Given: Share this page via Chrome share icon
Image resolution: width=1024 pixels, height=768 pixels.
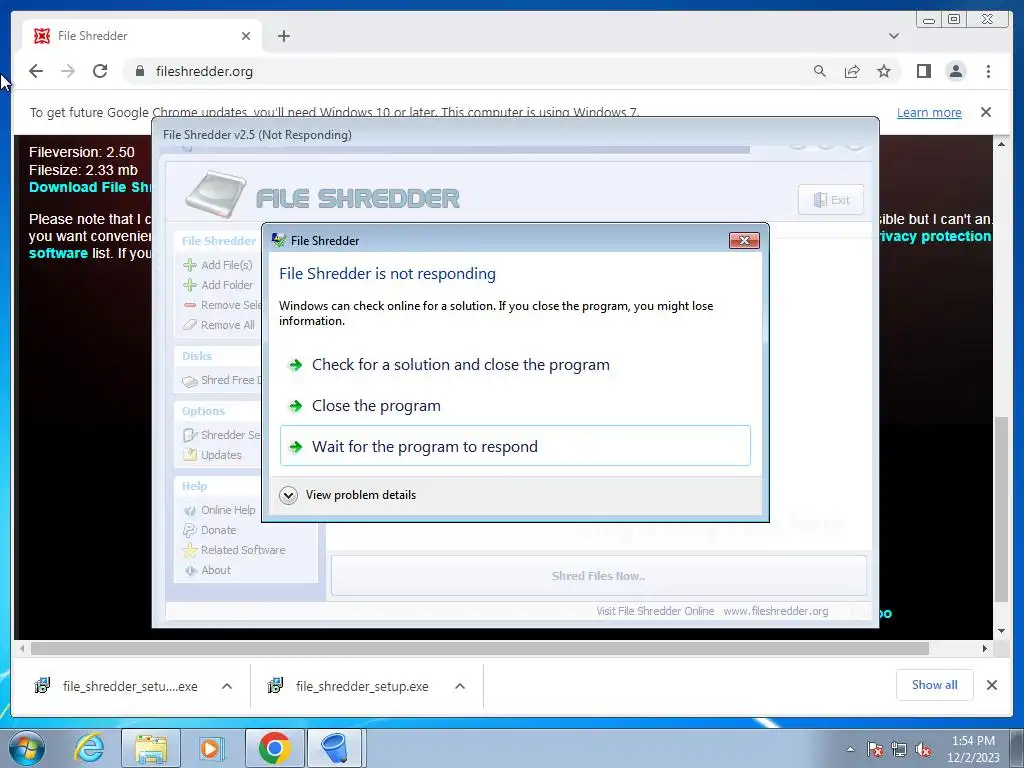Looking at the screenshot, I should pos(852,71).
